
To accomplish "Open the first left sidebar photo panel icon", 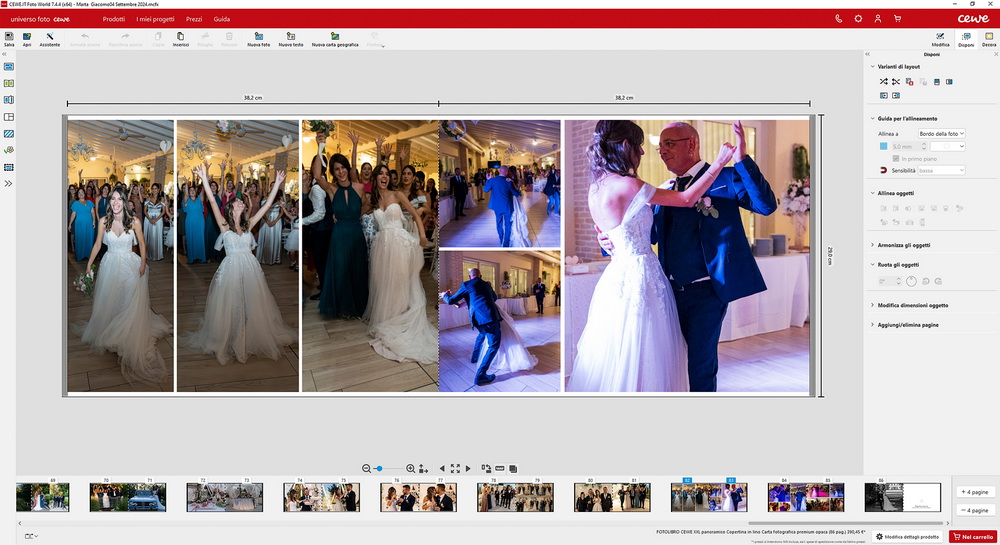I will [x=9, y=66].
